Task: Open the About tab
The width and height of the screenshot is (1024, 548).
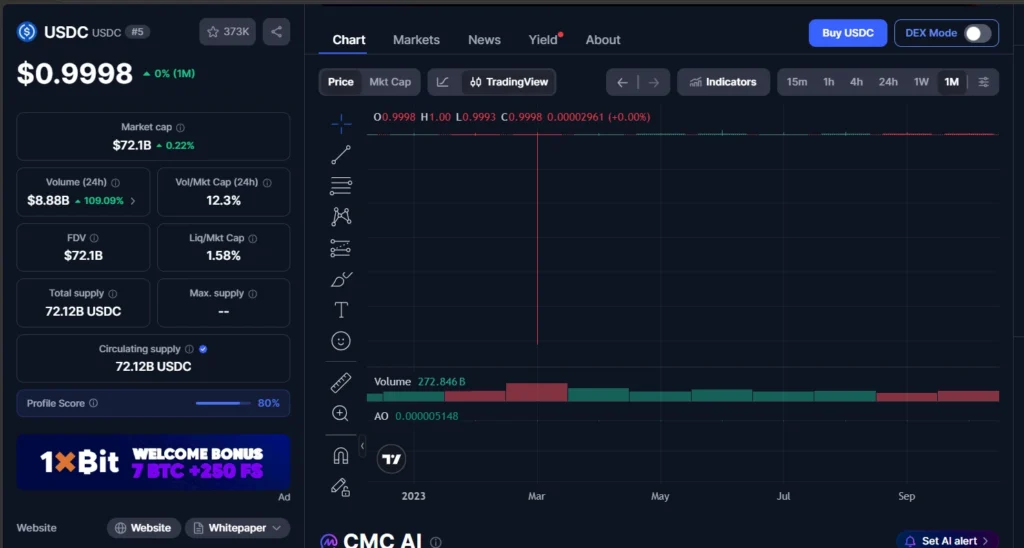Action: [603, 40]
